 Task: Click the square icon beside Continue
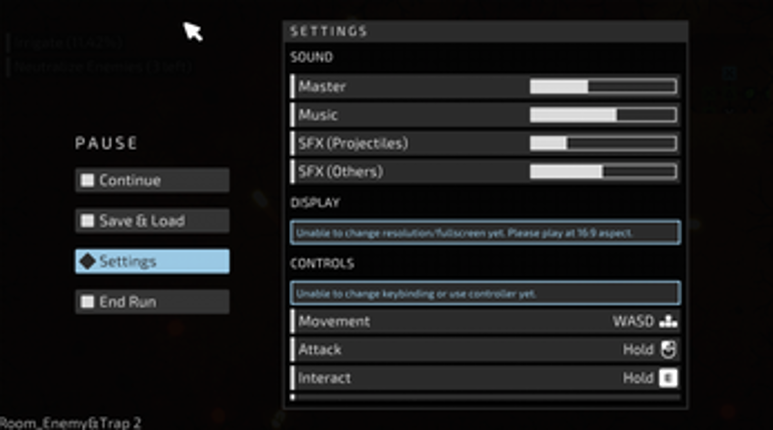87,180
